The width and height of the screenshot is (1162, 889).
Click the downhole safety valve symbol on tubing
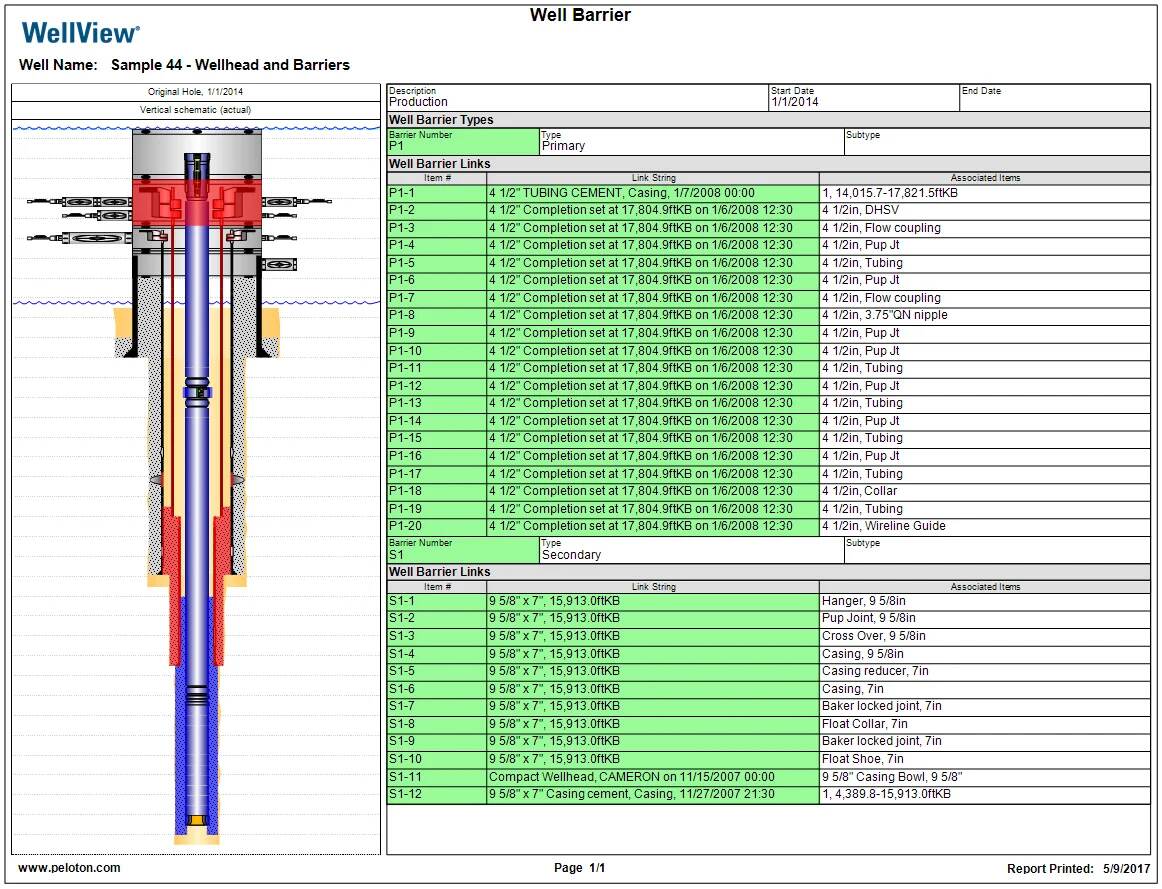[196, 390]
